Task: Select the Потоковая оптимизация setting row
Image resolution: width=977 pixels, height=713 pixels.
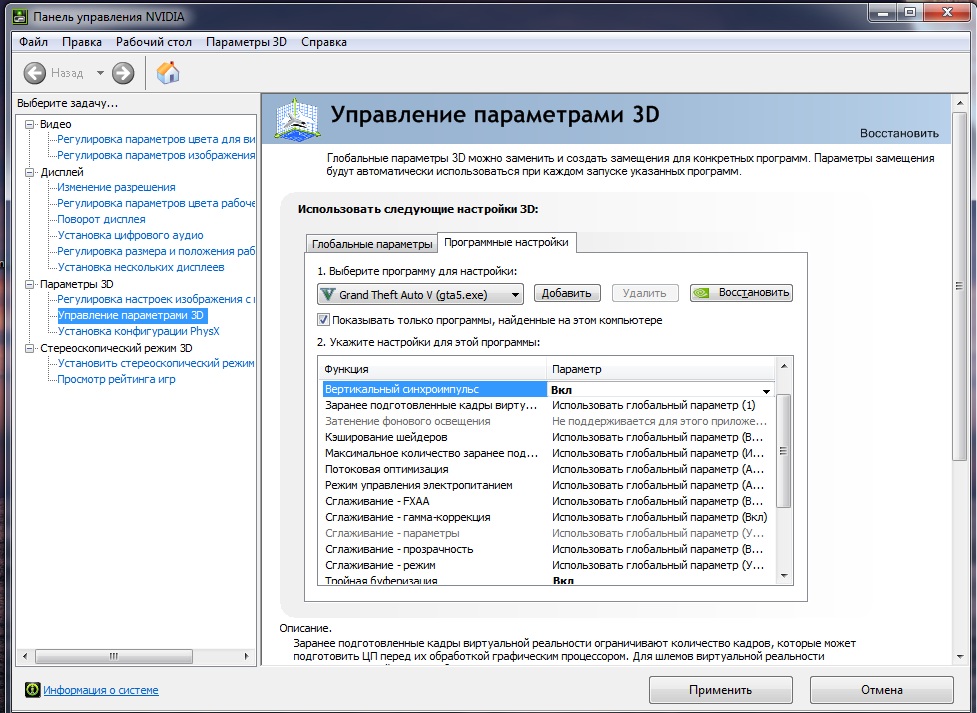Action: [x=548, y=469]
